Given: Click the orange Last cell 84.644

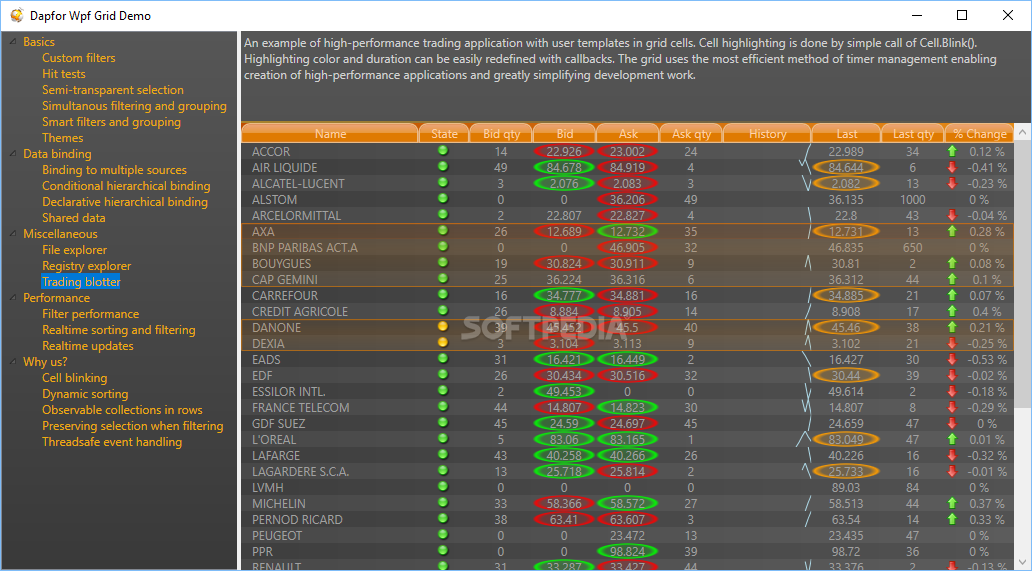Looking at the screenshot, I should click(x=846, y=168).
